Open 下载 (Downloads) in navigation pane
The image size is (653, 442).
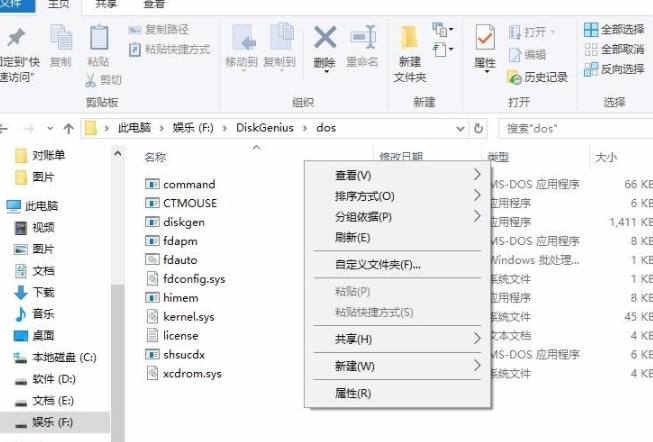(34, 292)
